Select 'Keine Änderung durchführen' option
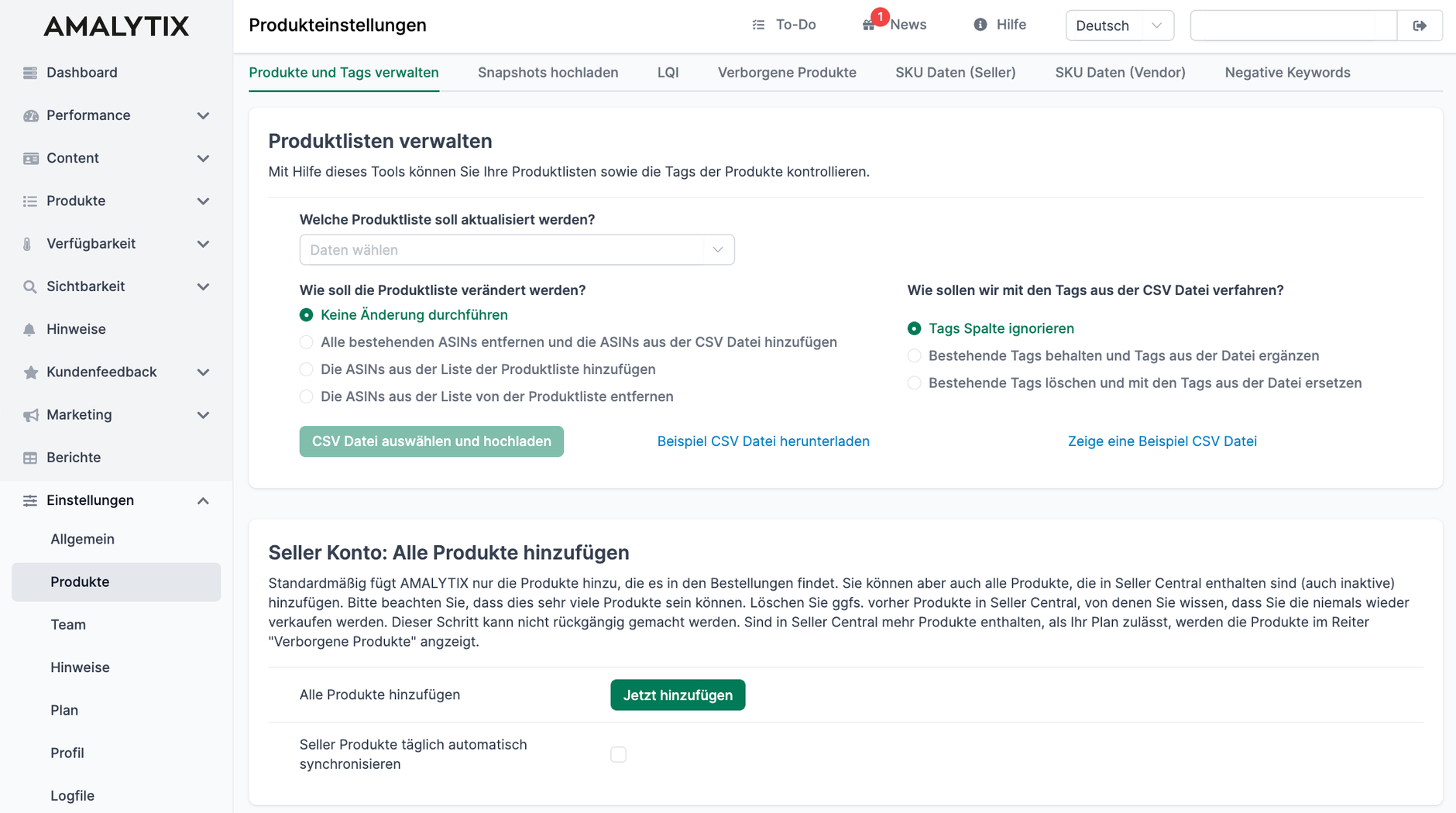Screen dimensions: 1456x813 point(307,315)
